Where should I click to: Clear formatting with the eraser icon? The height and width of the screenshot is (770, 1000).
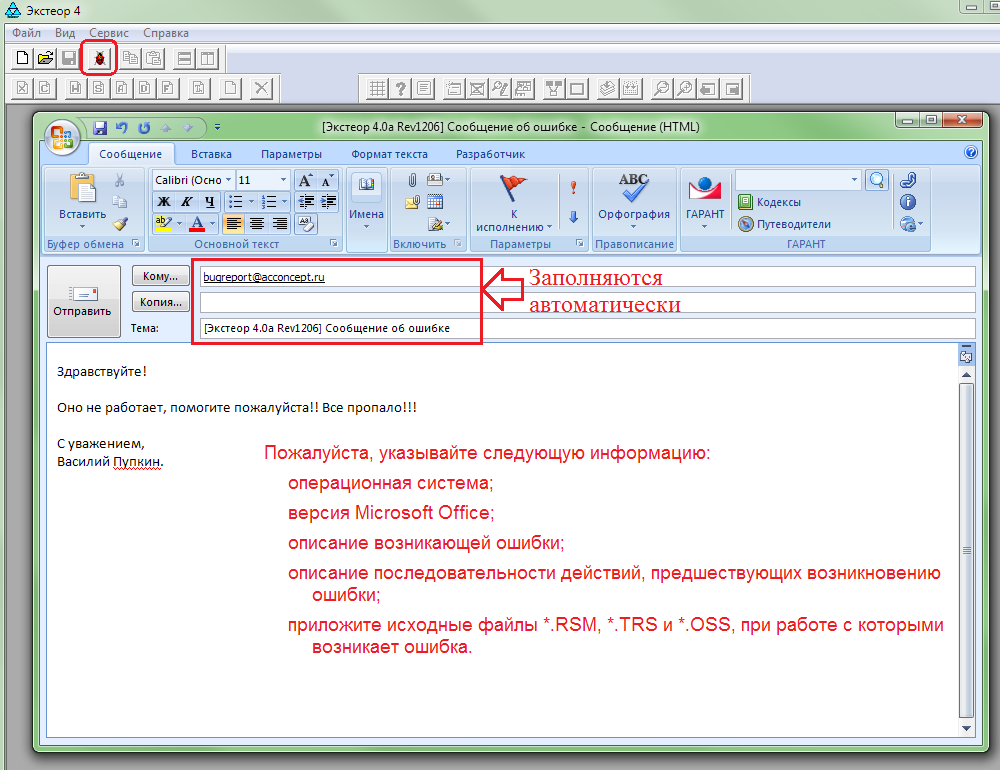tap(306, 224)
